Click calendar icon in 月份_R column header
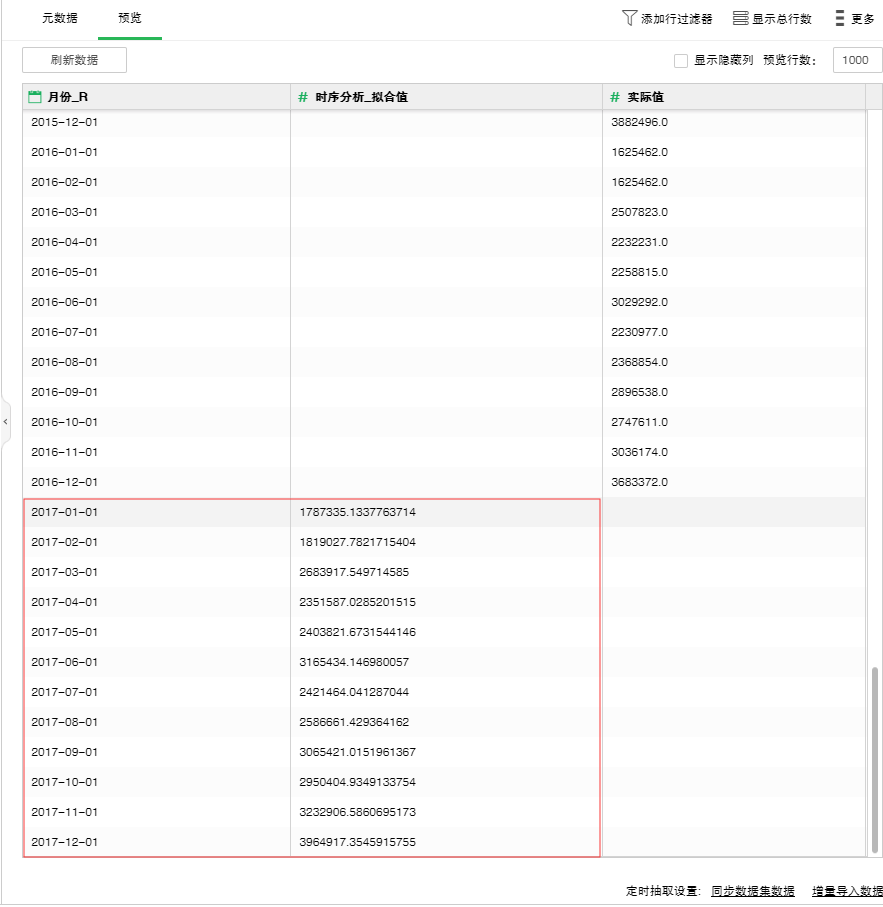The height and width of the screenshot is (907, 883). 35,97
